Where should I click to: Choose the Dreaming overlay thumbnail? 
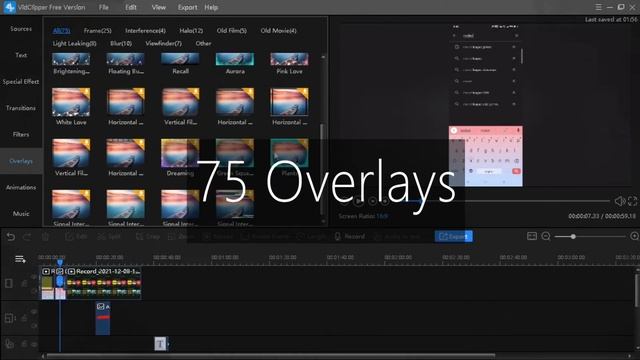point(180,153)
